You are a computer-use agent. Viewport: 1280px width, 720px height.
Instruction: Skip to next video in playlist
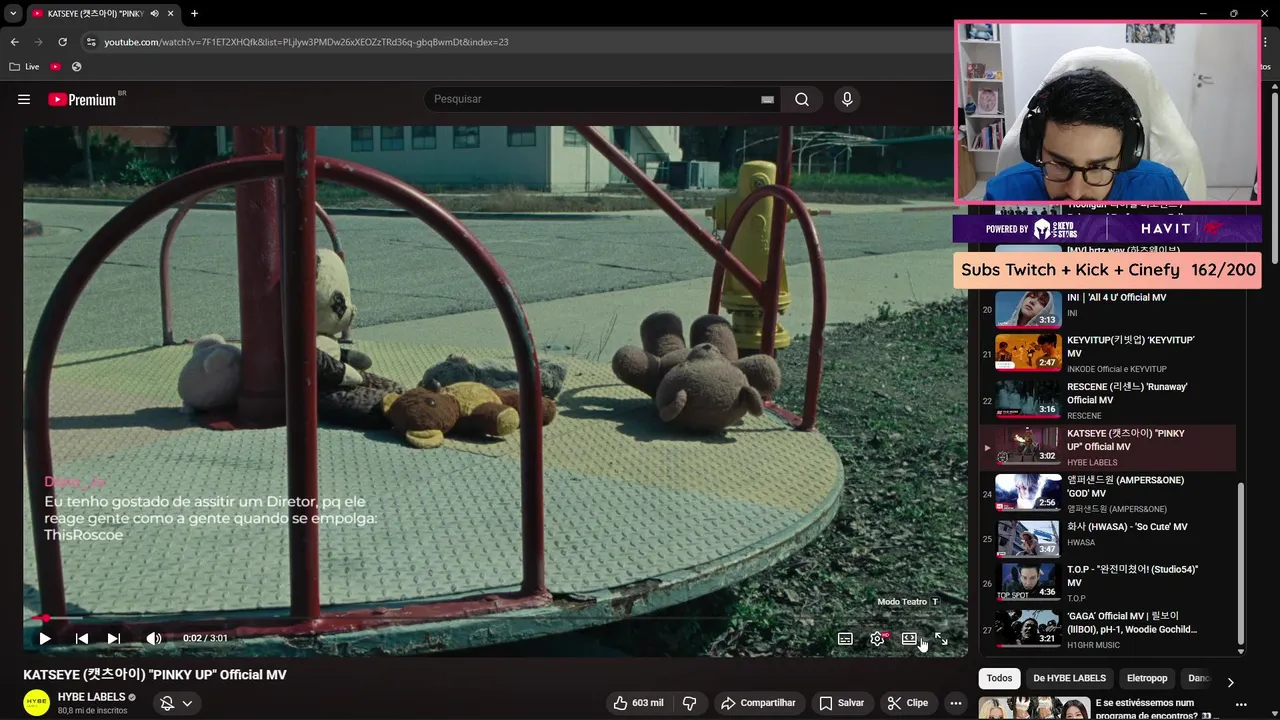click(x=114, y=638)
